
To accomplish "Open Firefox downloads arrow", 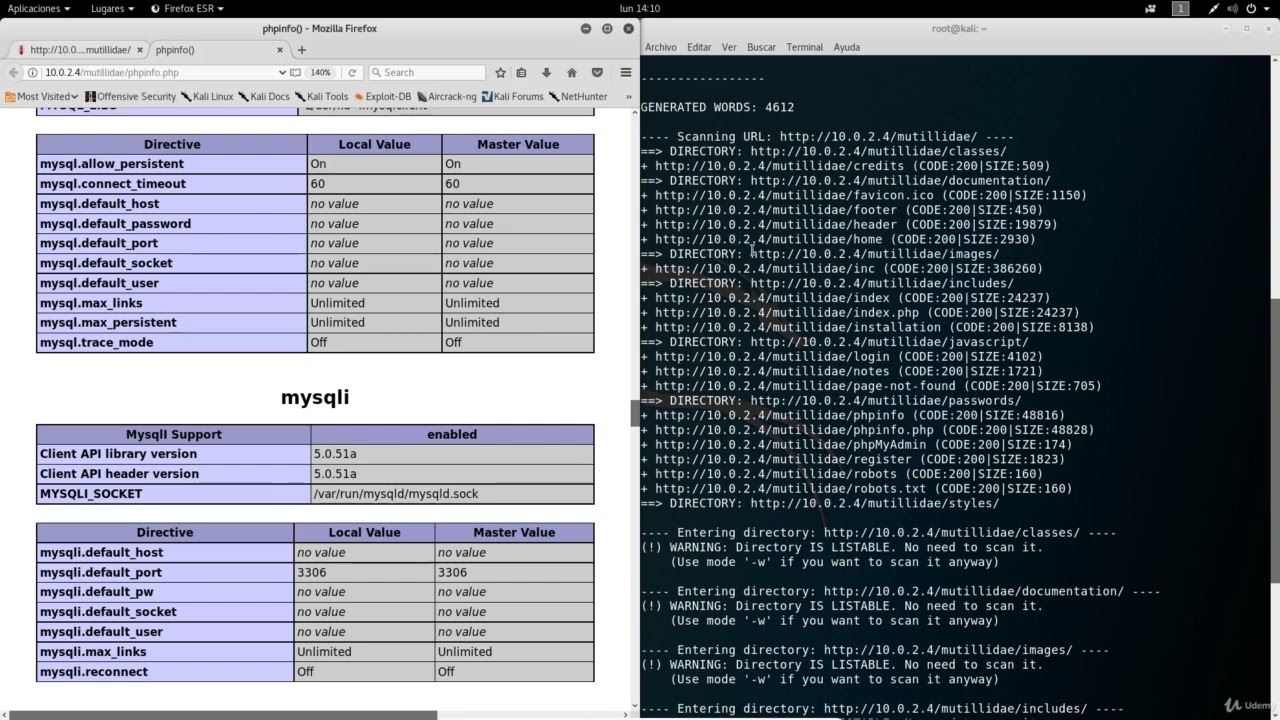I will click(546, 73).
